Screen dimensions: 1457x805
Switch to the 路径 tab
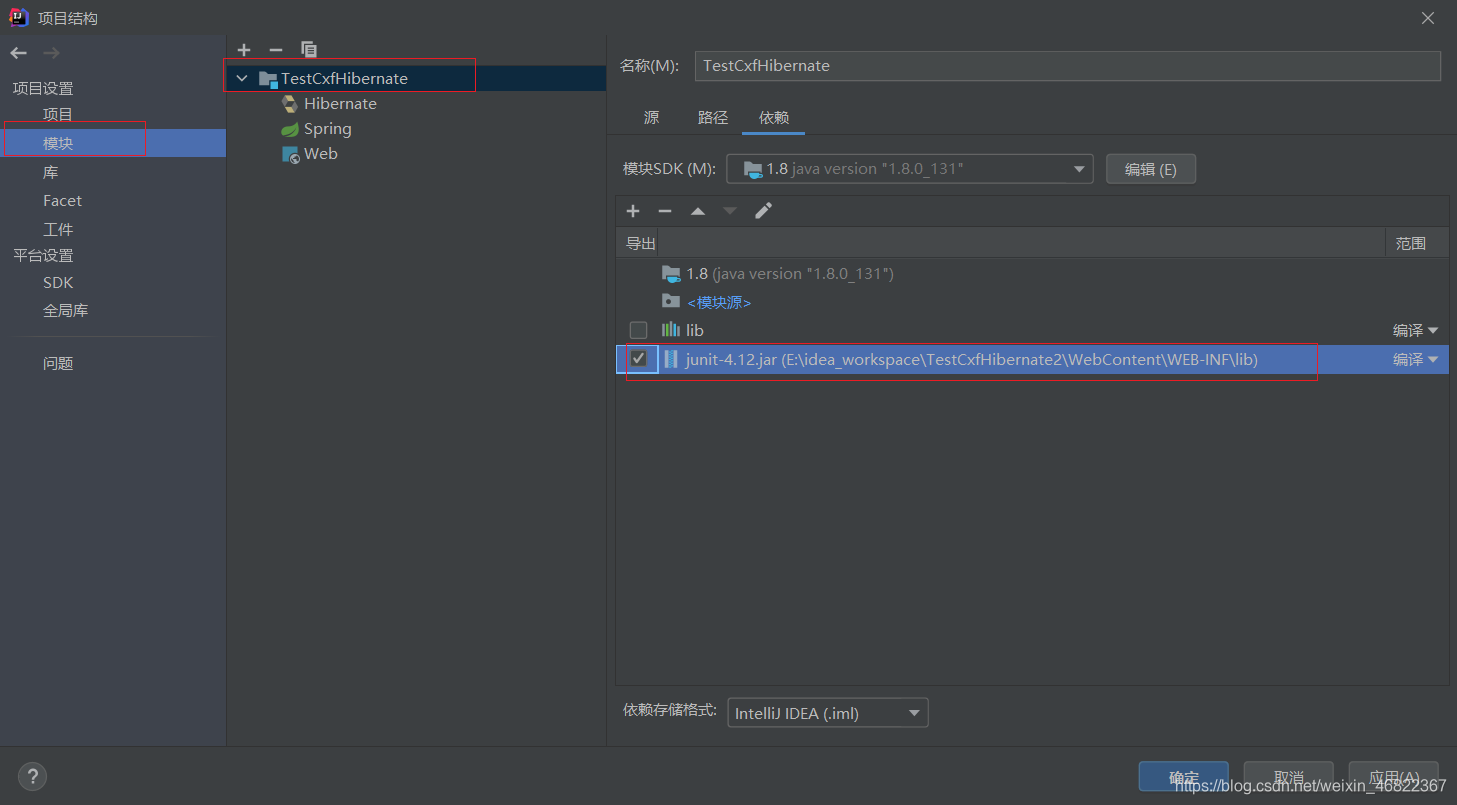click(x=713, y=117)
